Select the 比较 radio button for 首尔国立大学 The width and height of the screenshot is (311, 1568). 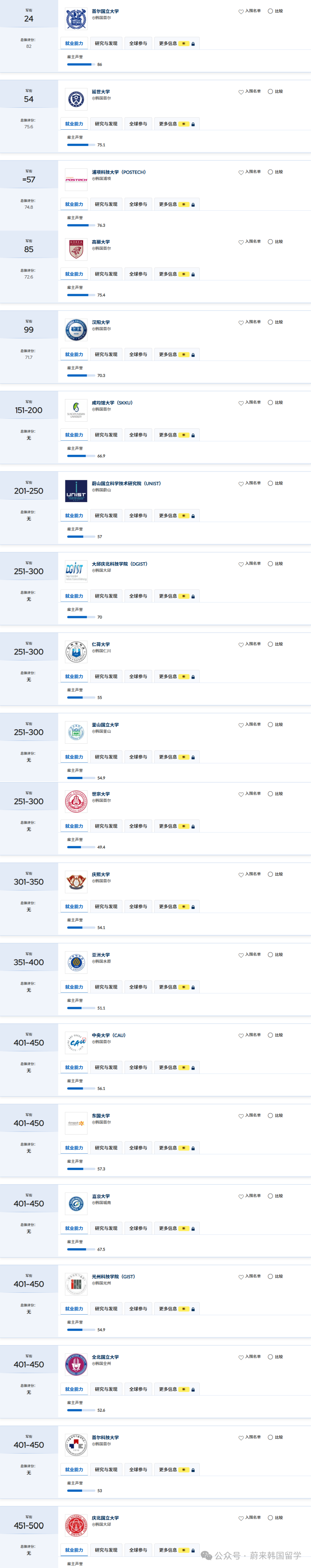[270, 11]
